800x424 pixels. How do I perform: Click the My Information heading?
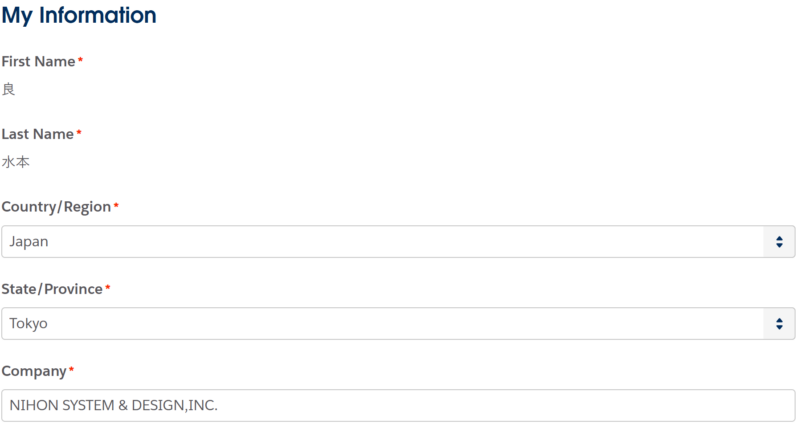[79, 16]
